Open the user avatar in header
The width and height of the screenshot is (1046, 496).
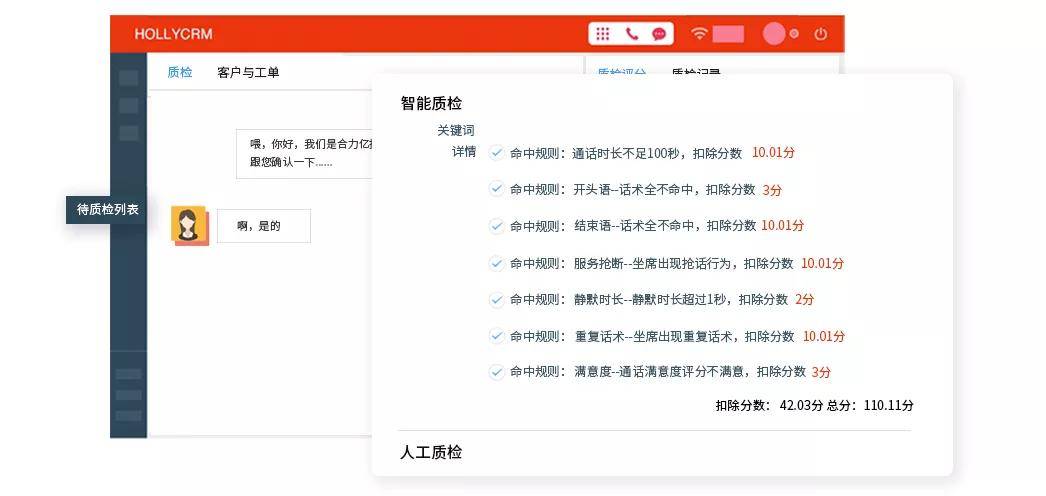coord(773,34)
